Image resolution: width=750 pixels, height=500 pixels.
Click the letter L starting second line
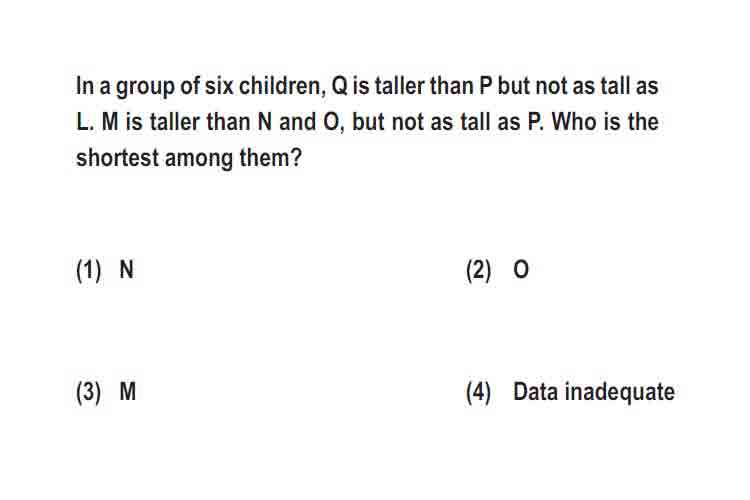tap(81, 122)
